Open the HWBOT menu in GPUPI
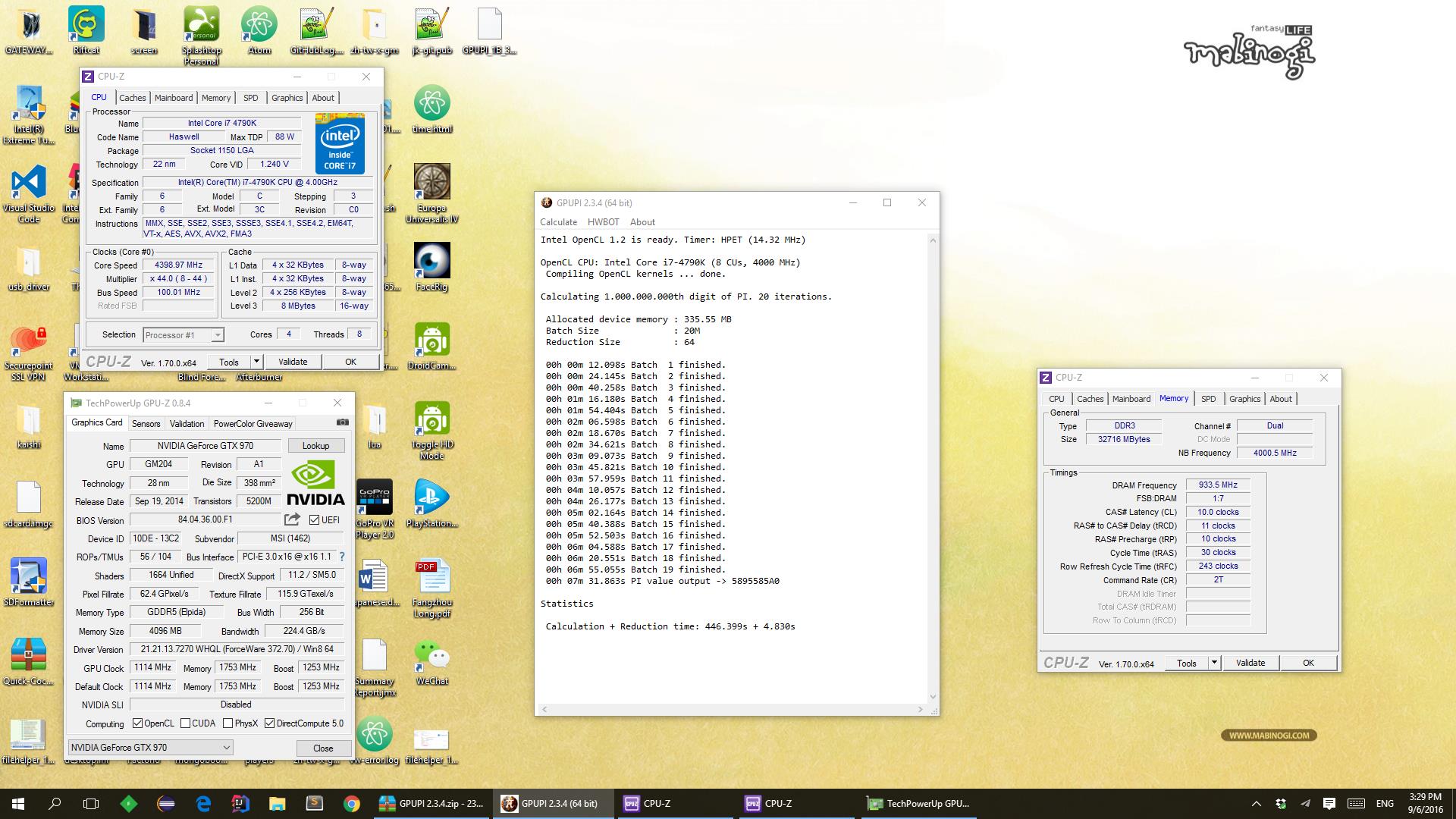This screenshot has width=1456, height=819. (604, 222)
